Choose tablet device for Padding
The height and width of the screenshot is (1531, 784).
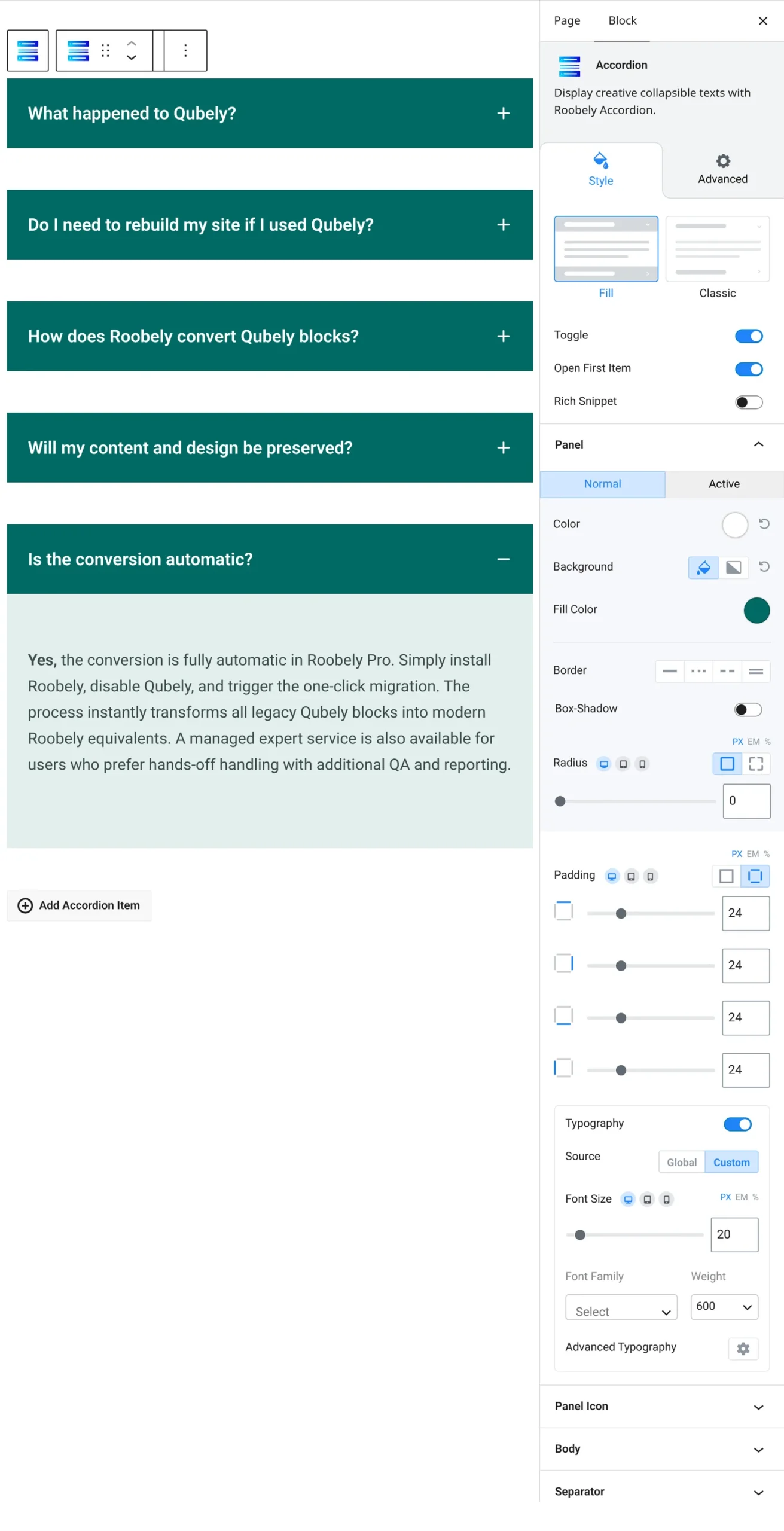pyautogui.click(x=631, y=876)
